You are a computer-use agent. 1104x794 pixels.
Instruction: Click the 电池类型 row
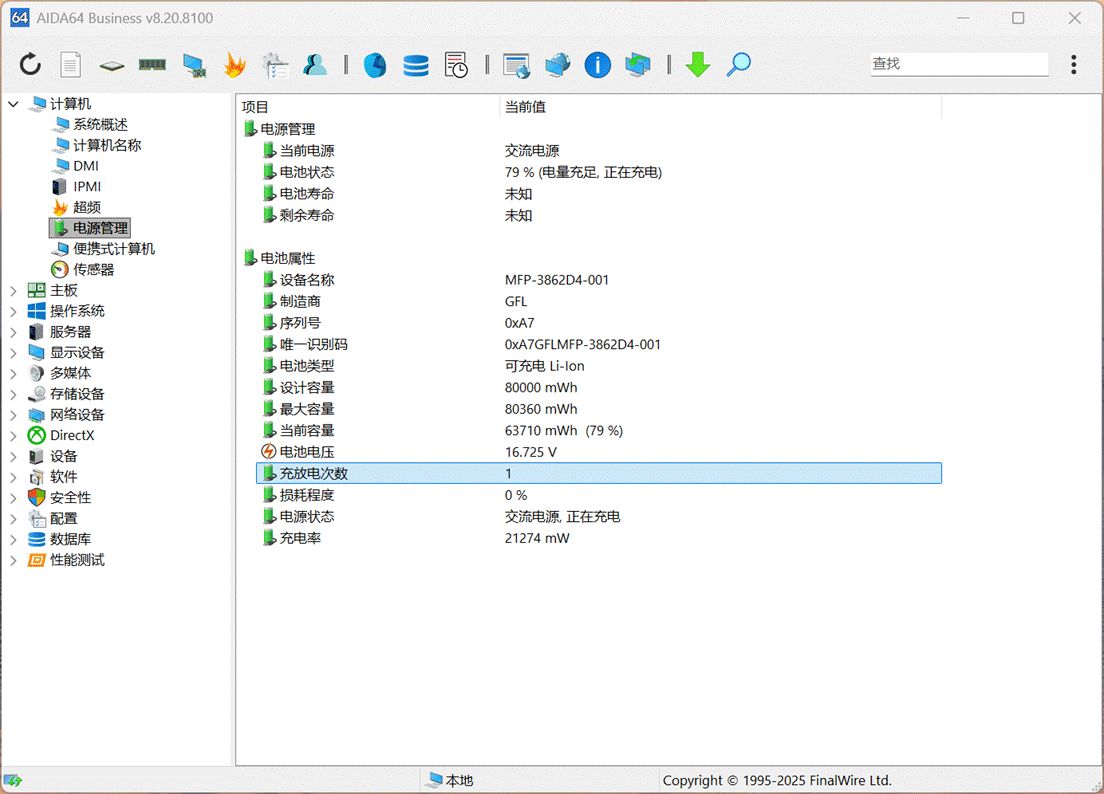pyautogui.click(x=600, y=366)
